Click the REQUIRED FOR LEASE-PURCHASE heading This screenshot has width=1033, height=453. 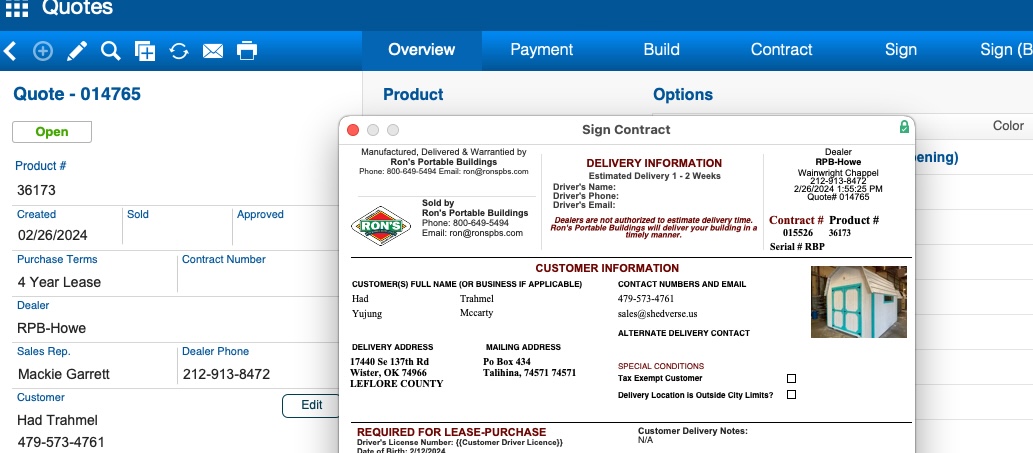coord(451,432)
